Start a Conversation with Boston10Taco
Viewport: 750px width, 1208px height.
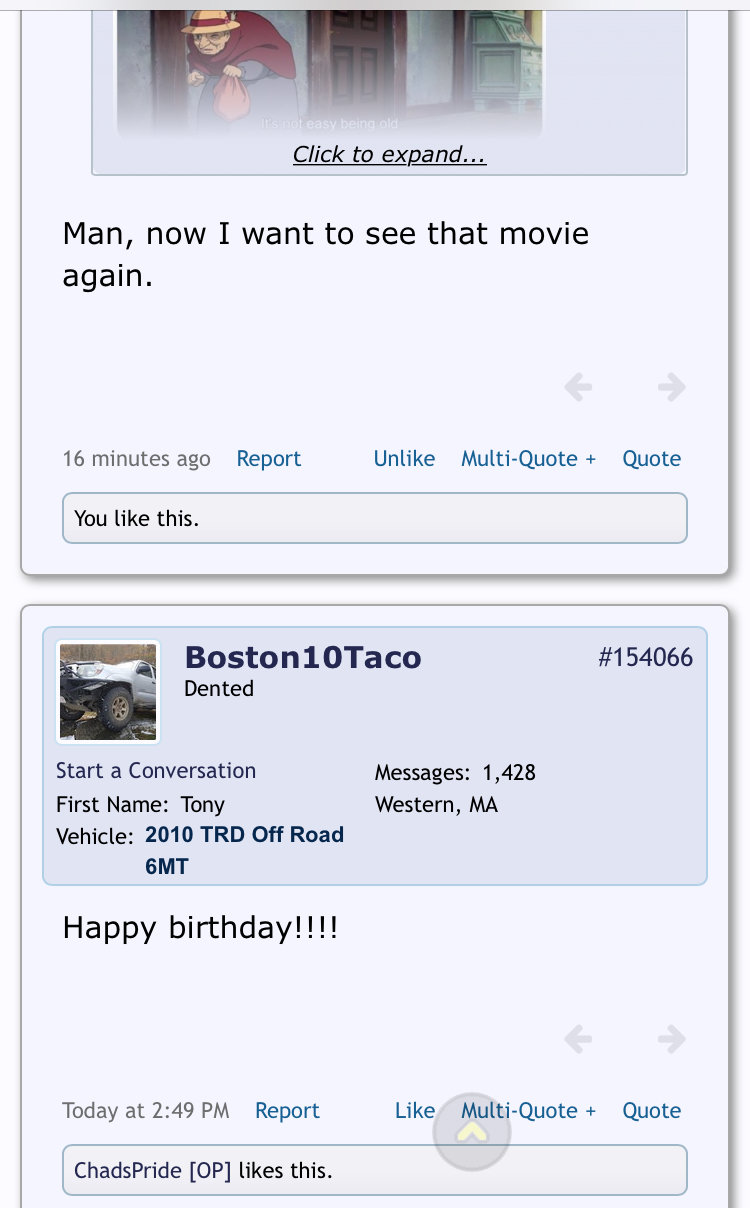tap(156, 770)
